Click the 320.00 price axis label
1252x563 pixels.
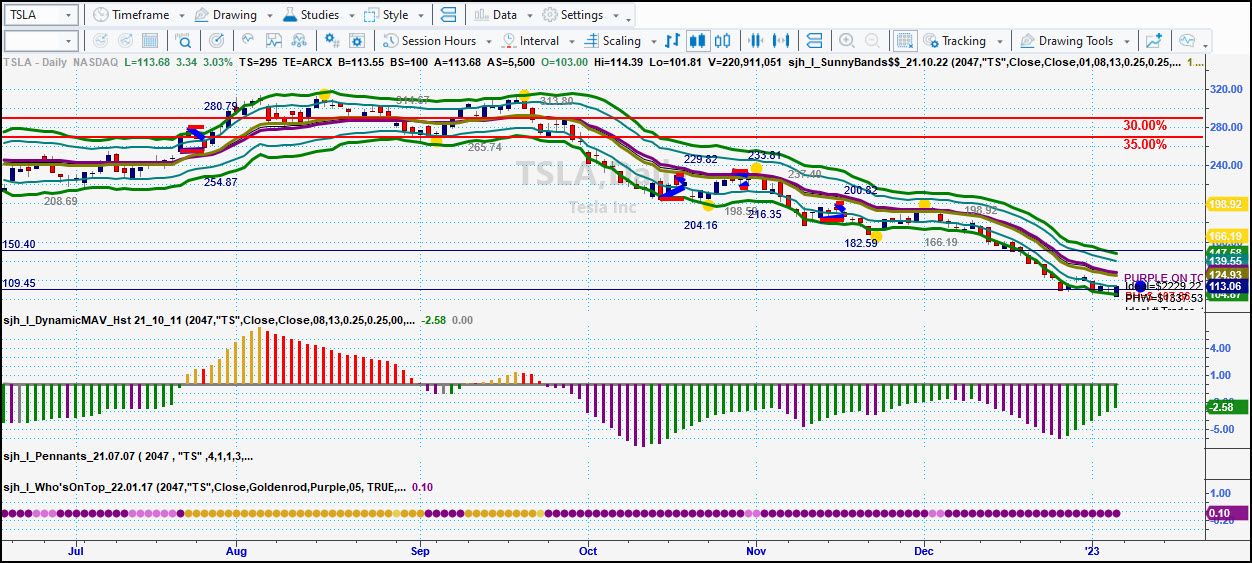1225,89
